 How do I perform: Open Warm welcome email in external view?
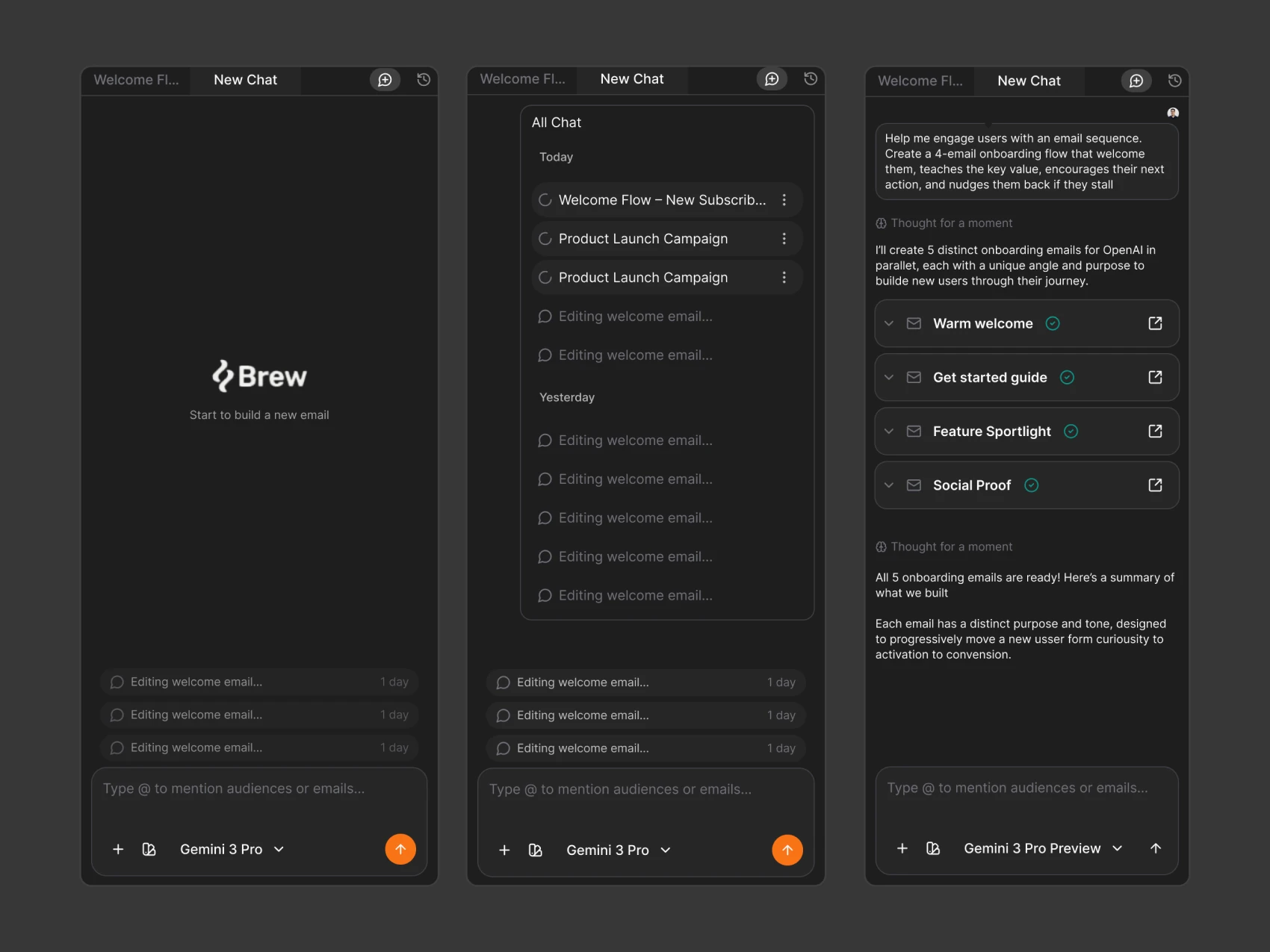[x=1155, y=323]
